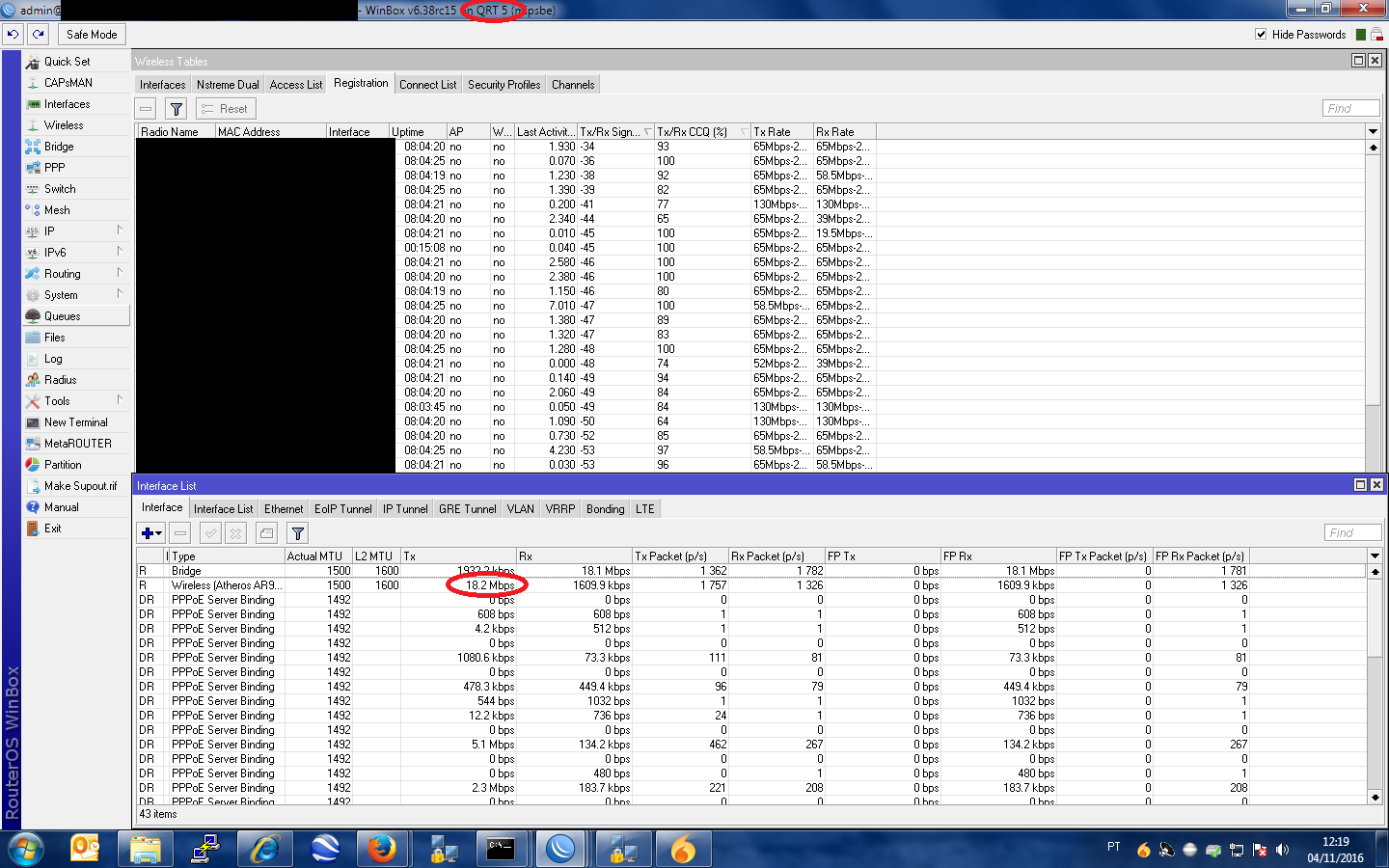
Task: Open the filter funnel in Interface List
Action: (x=298, y=532)
